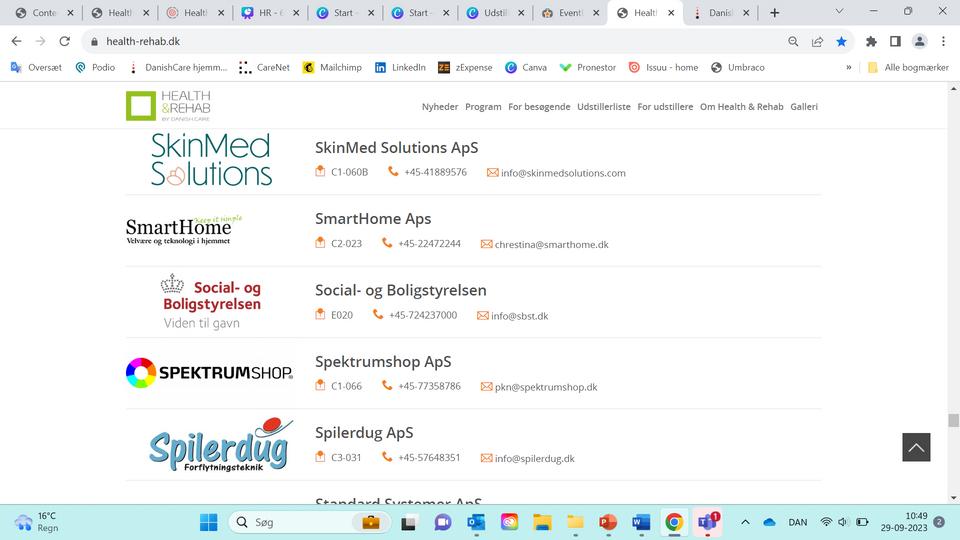Click stand number C2-023
This screenshot has width=960, height=540.
[347, 244]
